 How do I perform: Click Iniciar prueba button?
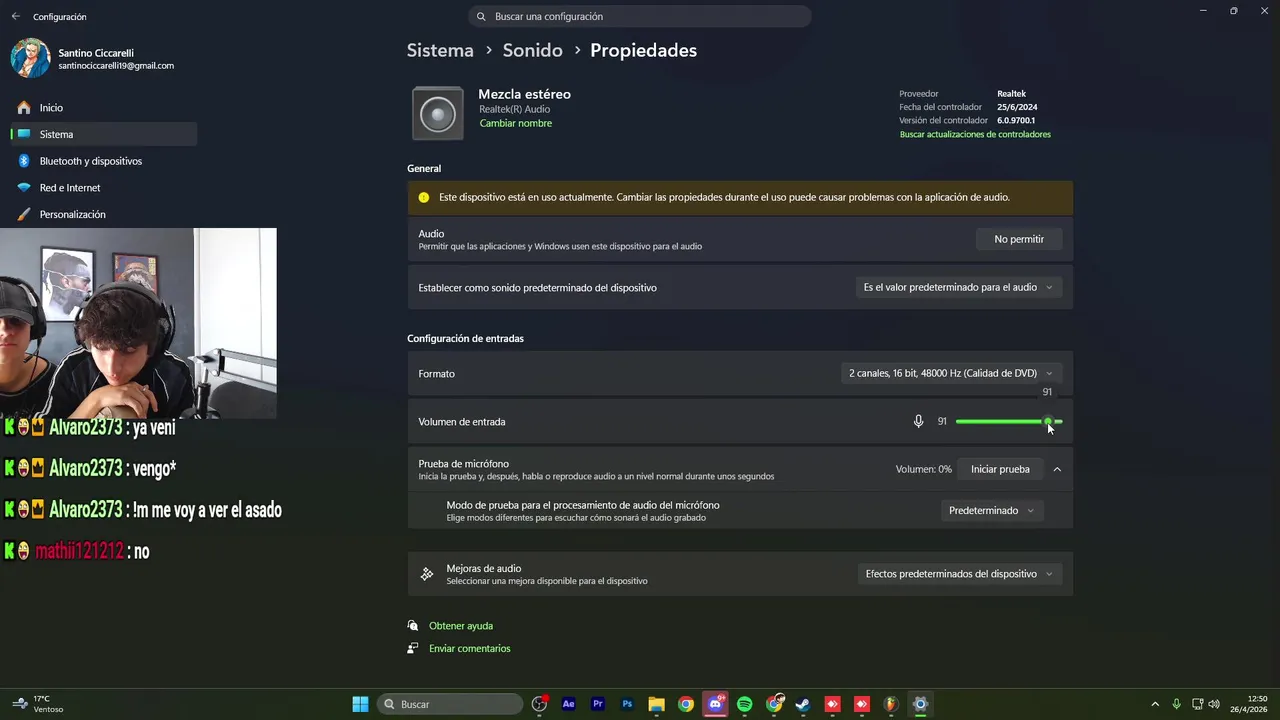(1000, 469)
